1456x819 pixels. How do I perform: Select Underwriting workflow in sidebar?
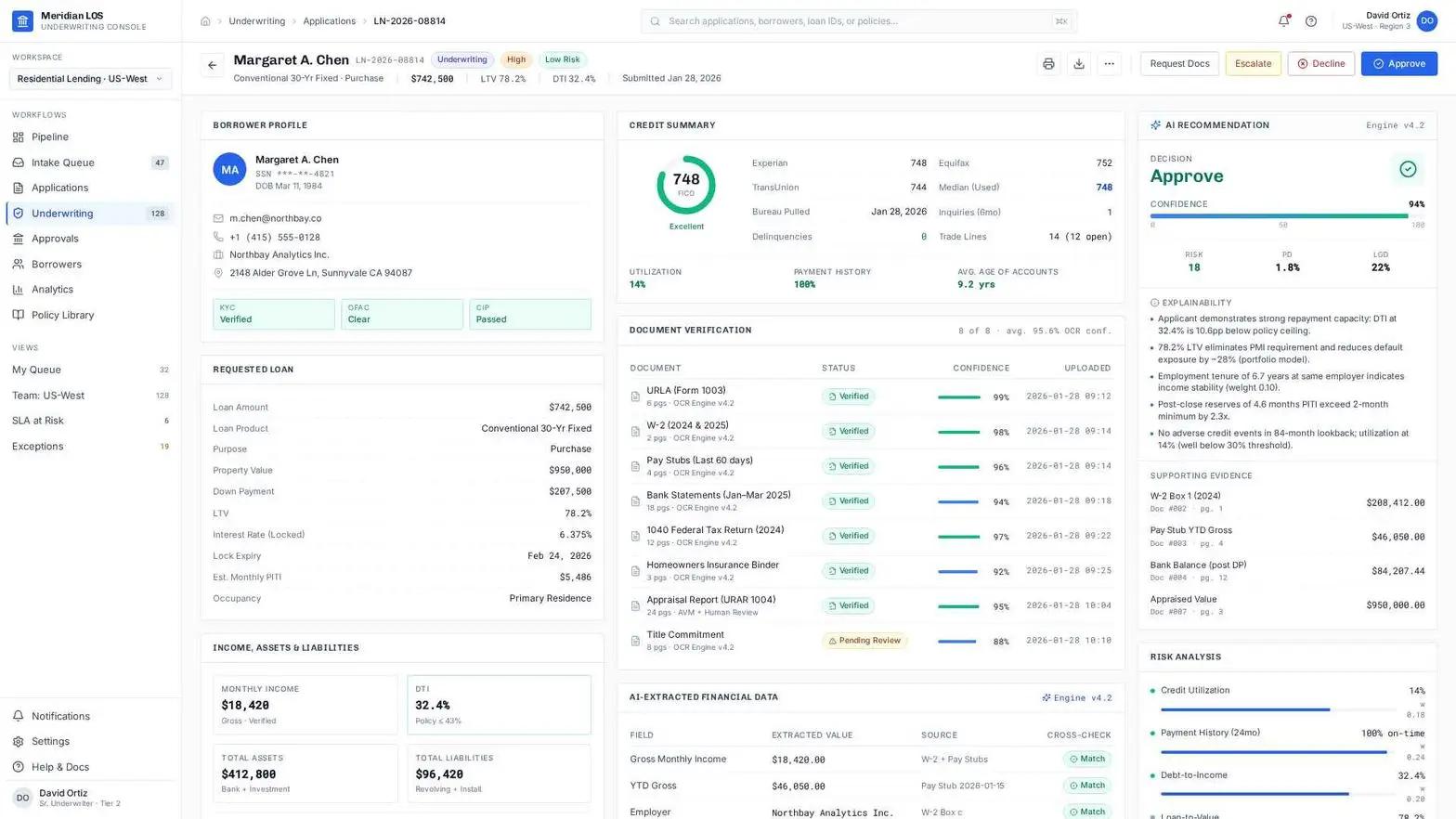90,214
